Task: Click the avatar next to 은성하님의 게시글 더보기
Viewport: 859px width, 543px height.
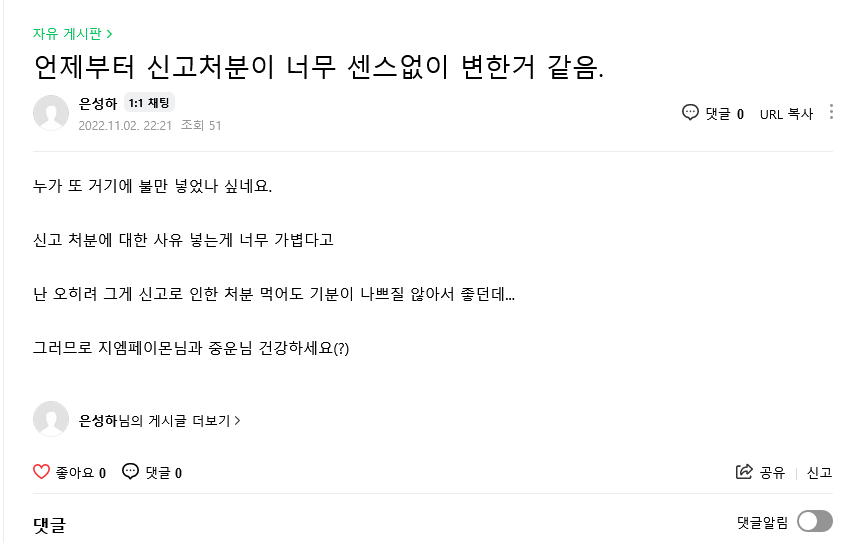Action: pyautogui.click(x=51, y=420)
